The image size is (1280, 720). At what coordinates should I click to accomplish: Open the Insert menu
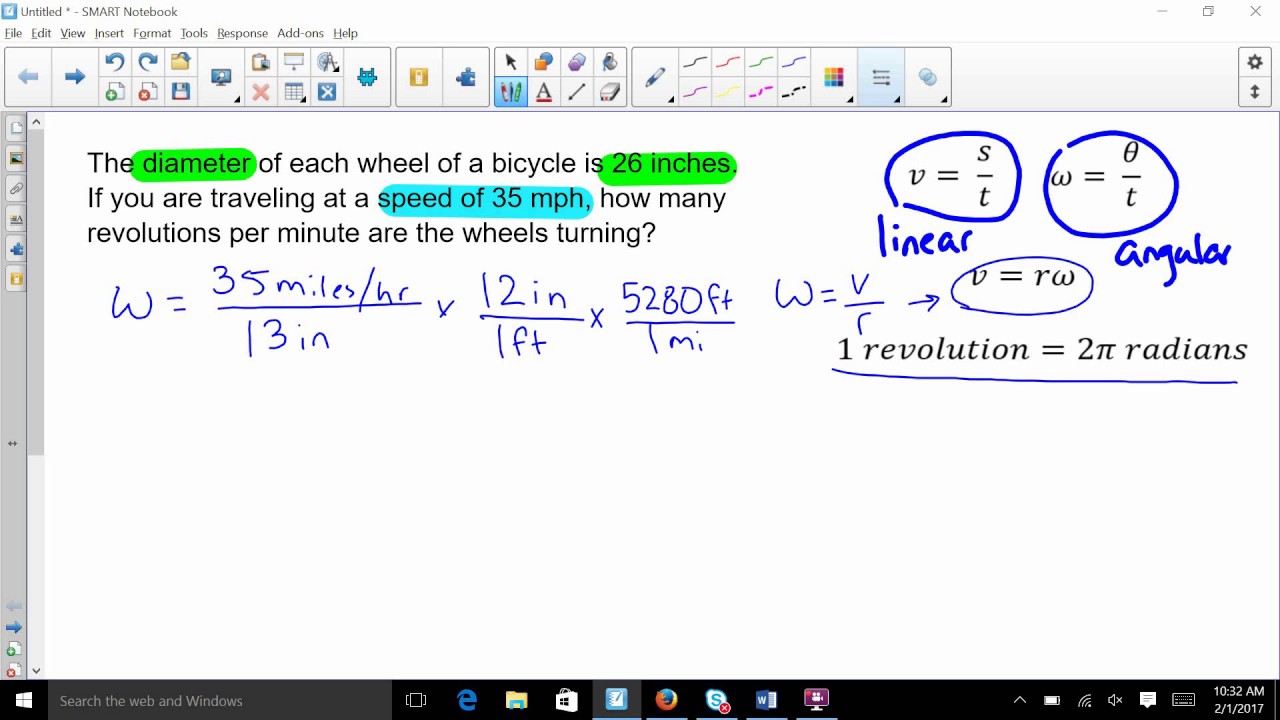point(109,33)
